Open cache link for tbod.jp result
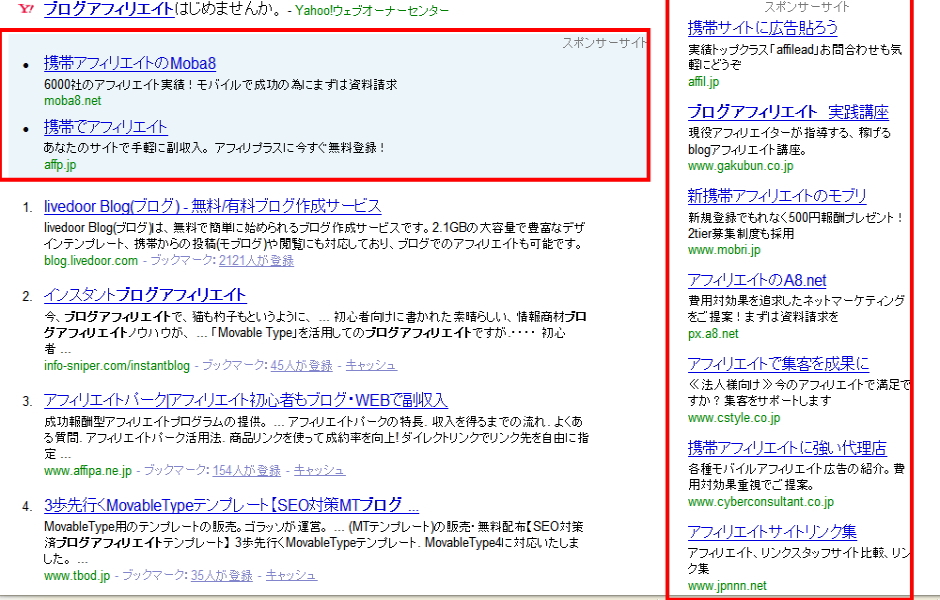 (291, 576)
